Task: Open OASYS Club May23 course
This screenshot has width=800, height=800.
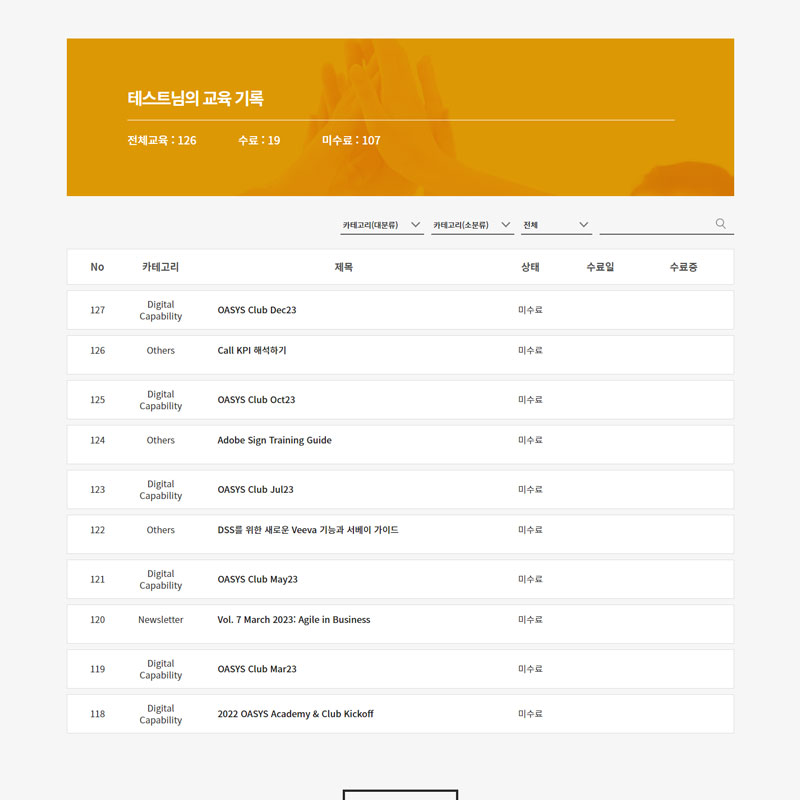Action: [257, 580]
